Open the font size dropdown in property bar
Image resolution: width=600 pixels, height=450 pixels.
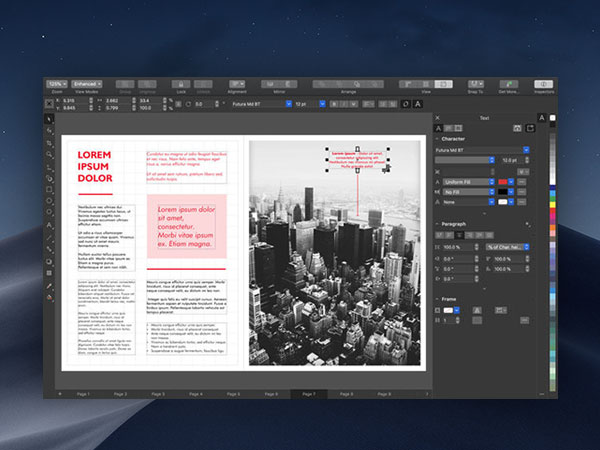(322, 104)
